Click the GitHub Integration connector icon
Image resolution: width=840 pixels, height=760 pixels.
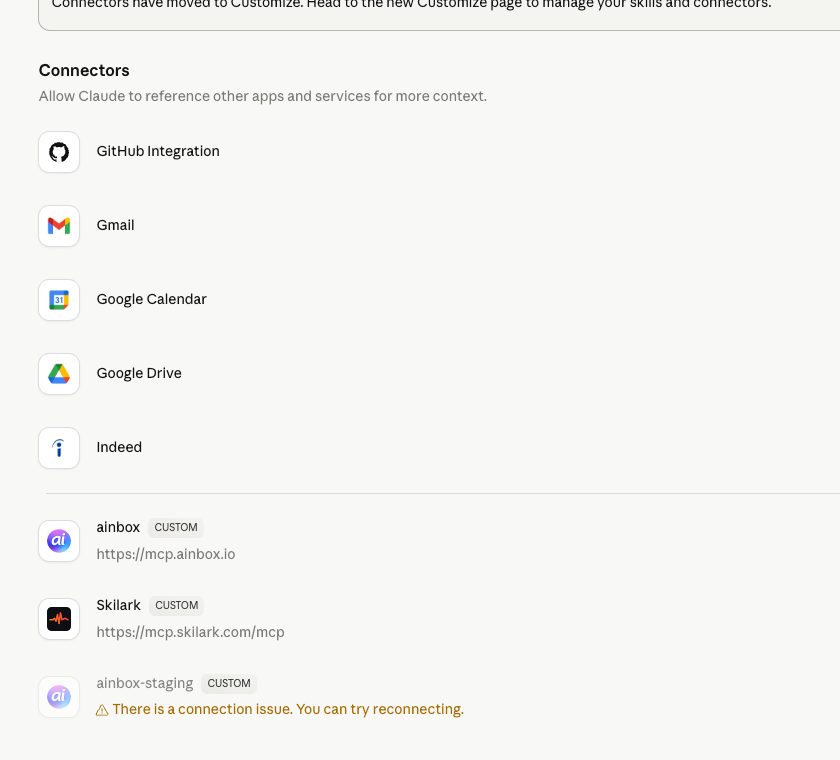58,151
